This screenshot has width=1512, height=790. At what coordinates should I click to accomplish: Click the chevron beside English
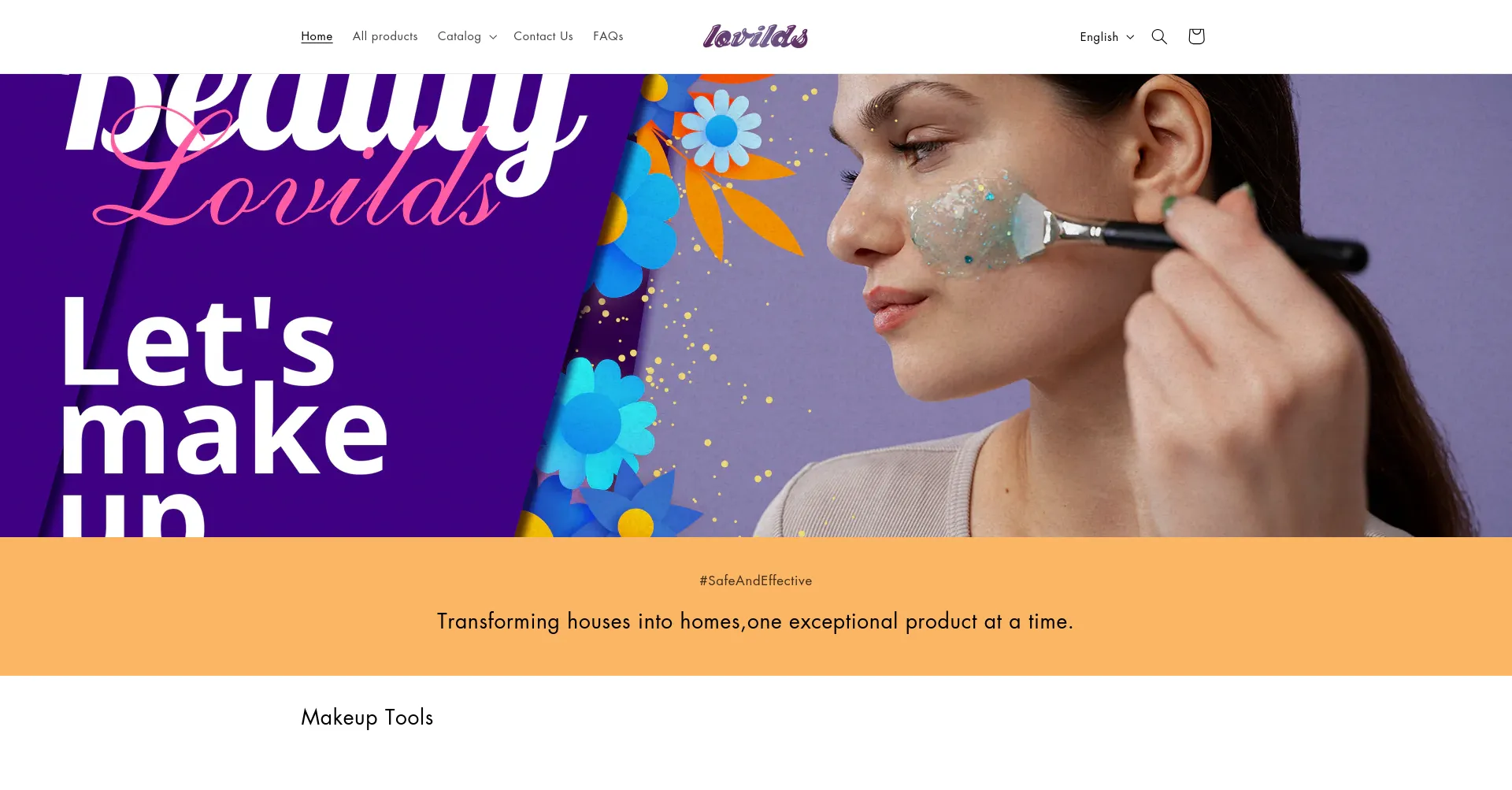[1130, 37]
